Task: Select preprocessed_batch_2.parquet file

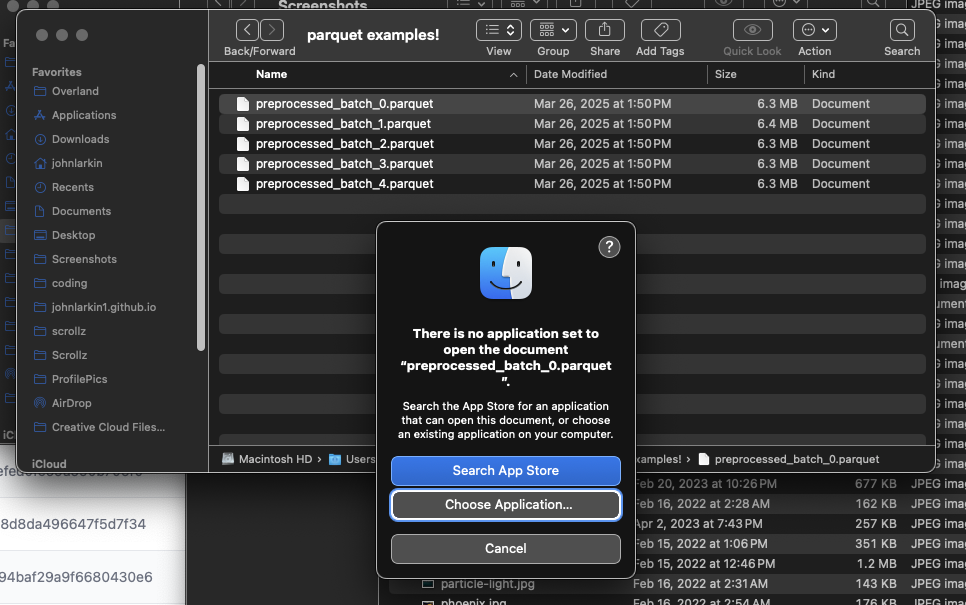Action: click(x=572, y=144)
